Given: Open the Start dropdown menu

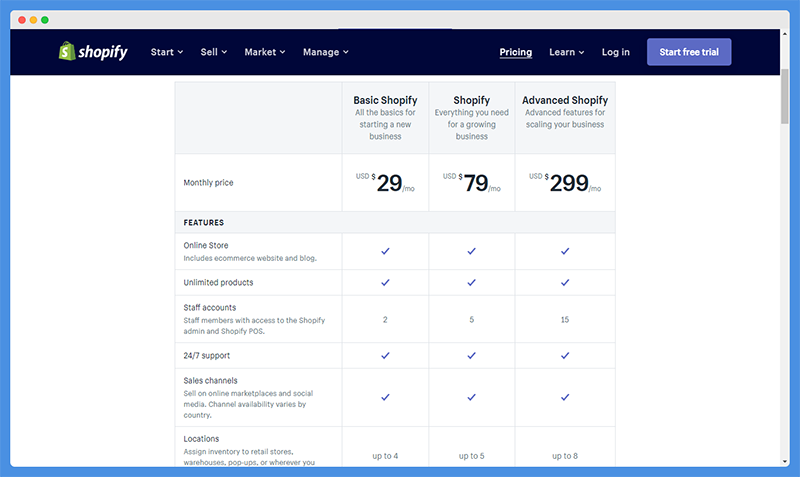Looking at the screenshot, I should point(167,52).
